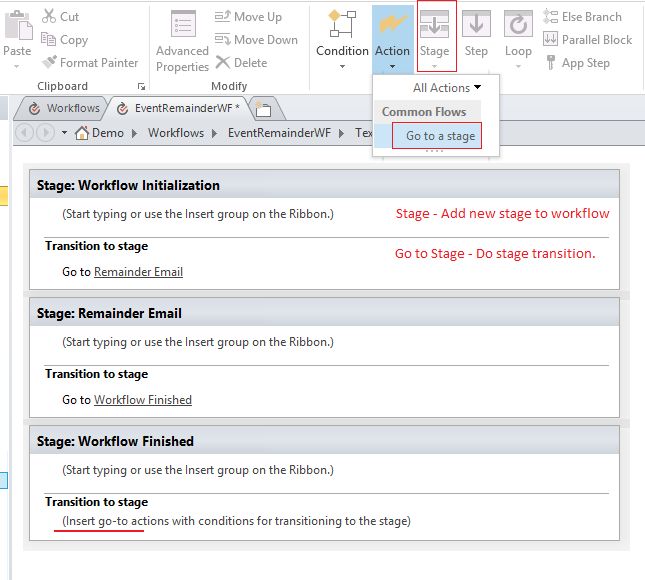Screen dimensions: 645x580
Task: Click the Demo breadcrumb text
Action: tap(108, 133)
